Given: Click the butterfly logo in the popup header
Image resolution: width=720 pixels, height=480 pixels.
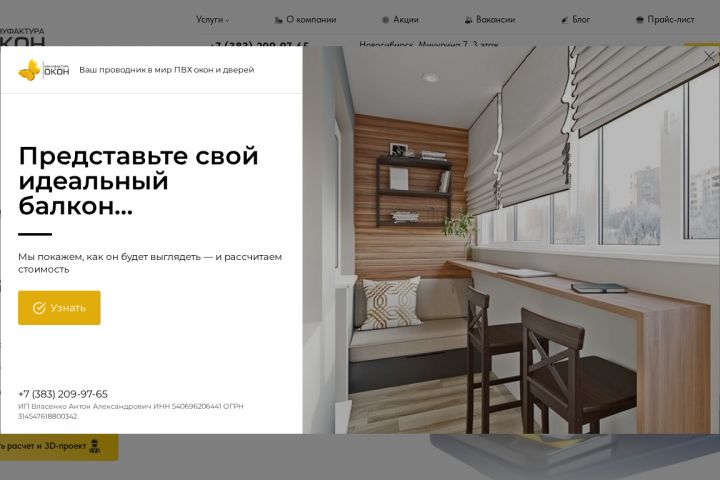Looking at the screenshot, I should pyautogui.click(x=29, y=70).
